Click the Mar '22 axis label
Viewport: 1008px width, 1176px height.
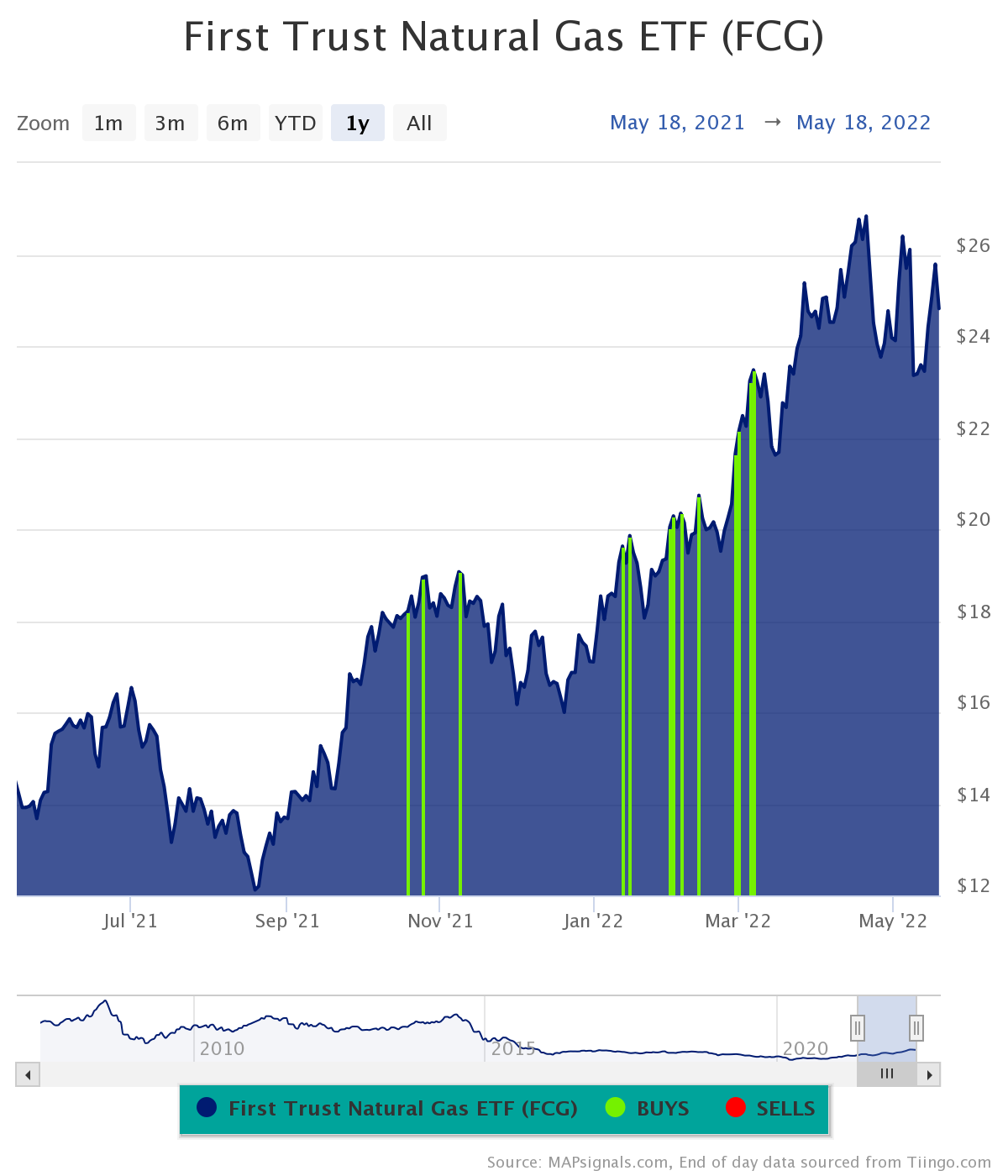738,921
